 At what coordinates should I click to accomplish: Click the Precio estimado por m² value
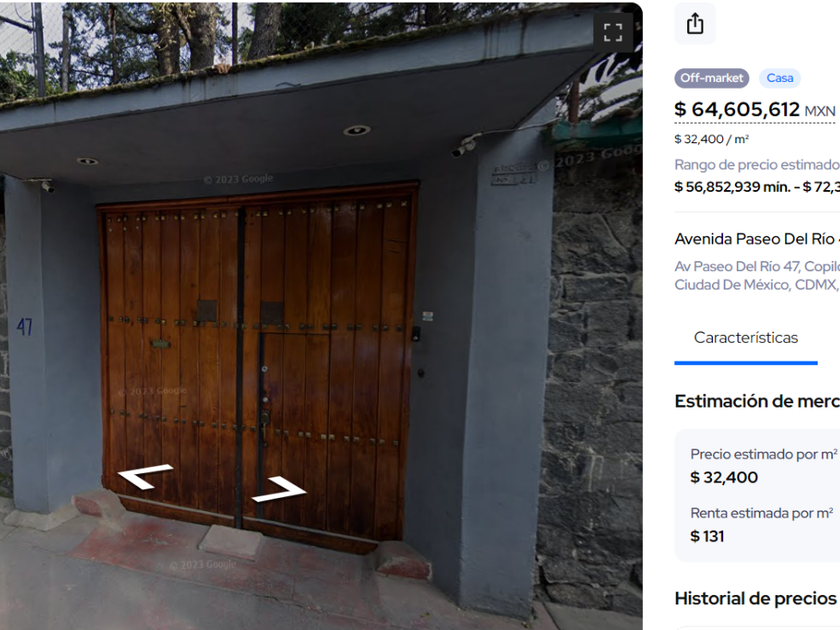point(724,477)
